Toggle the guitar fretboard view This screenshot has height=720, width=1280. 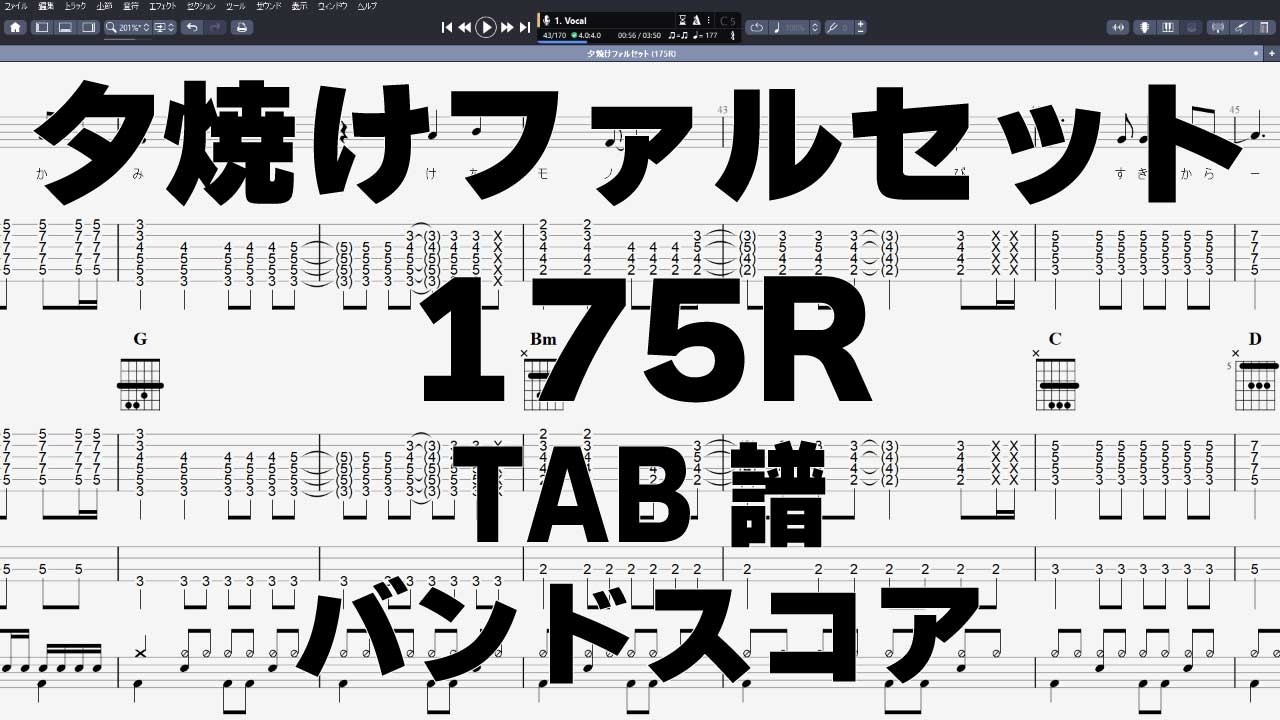coord(1145,27)
